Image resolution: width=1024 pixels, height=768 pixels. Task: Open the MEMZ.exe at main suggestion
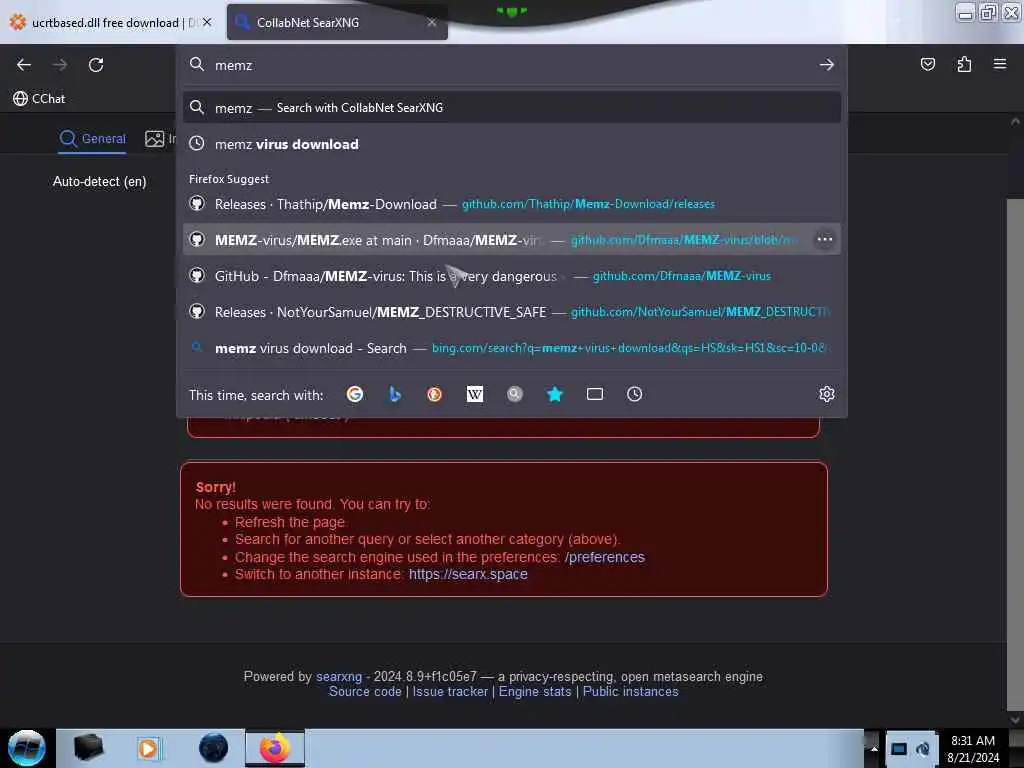point(511,240)
